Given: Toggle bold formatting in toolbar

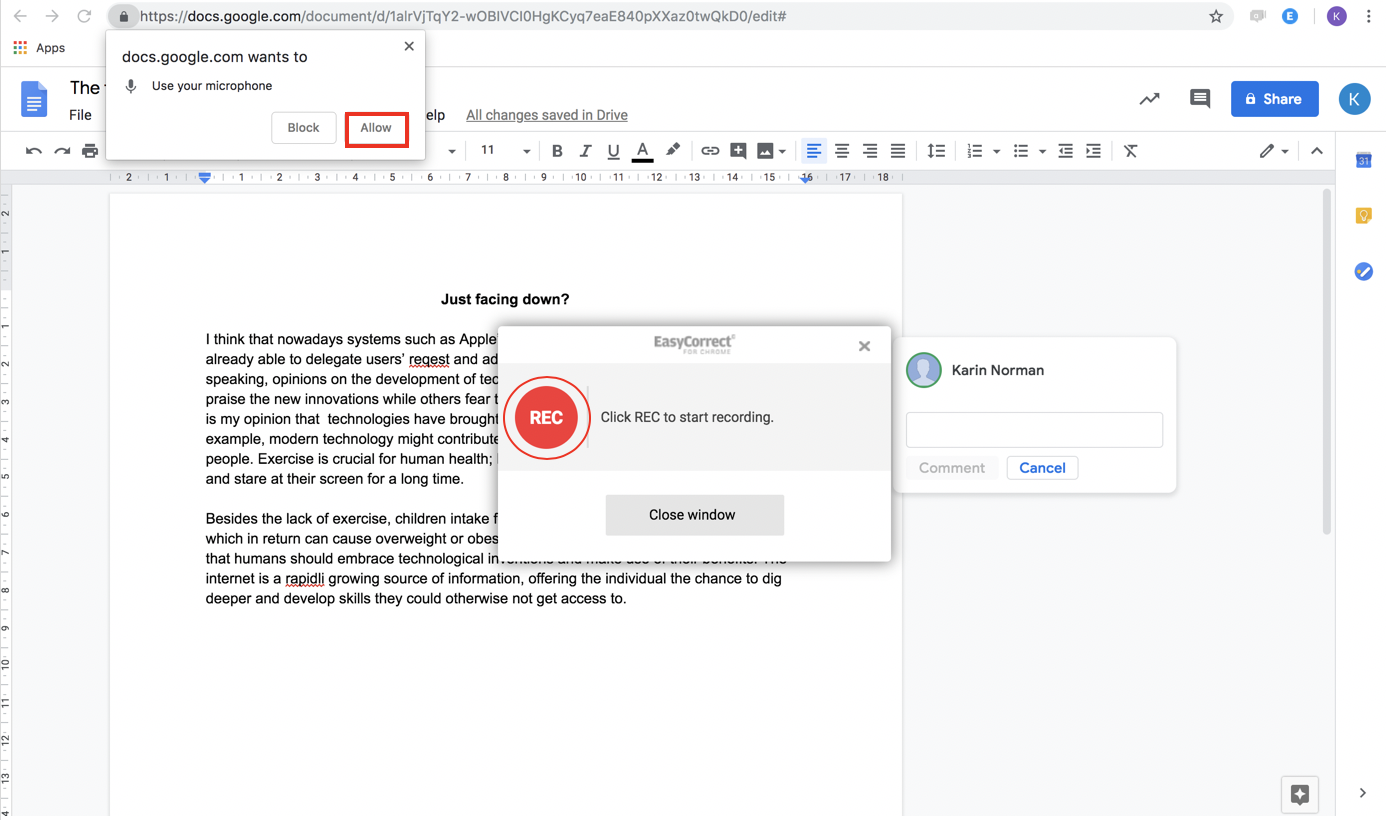Looking at the screenshot, I should point(557,151).
